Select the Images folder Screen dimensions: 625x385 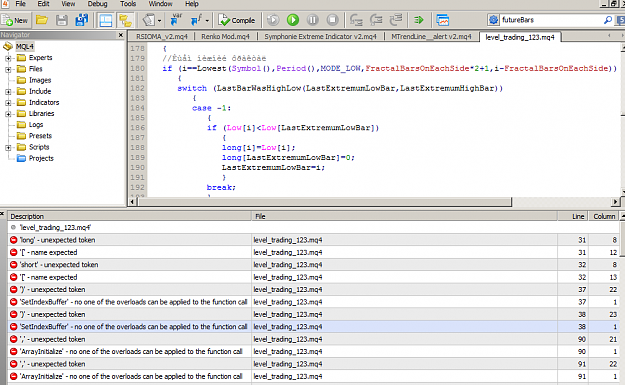click(40, 80)
